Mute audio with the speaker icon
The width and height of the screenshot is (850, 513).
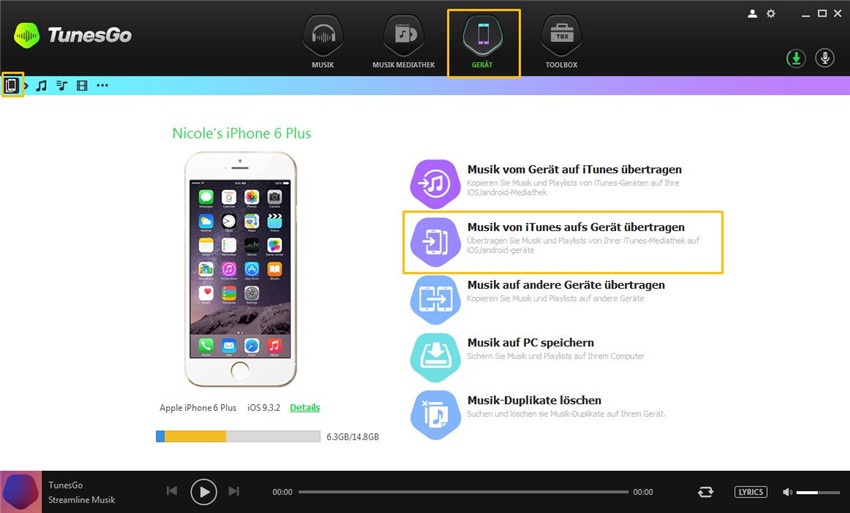coord(787,492)
